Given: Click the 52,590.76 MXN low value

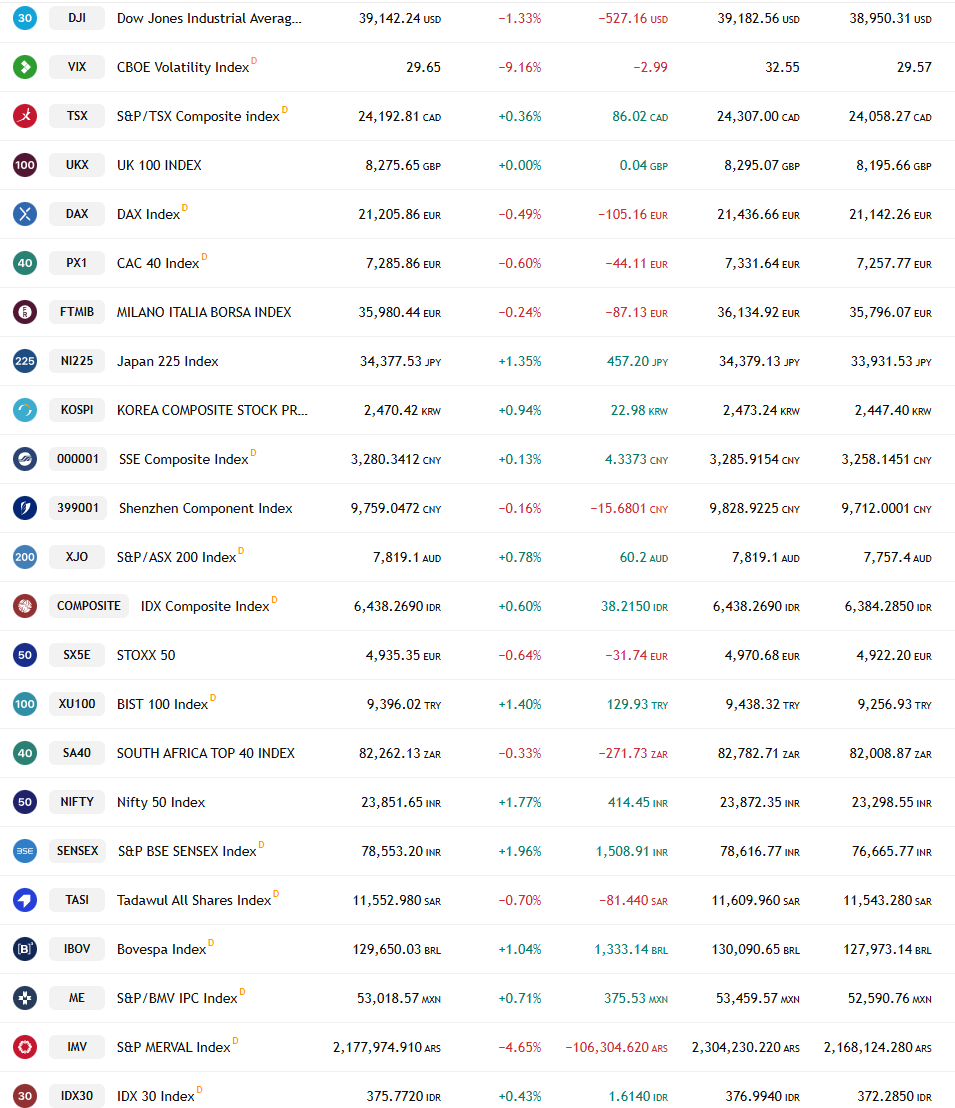Looking at the screenshot, I should (x=890, y=998).
